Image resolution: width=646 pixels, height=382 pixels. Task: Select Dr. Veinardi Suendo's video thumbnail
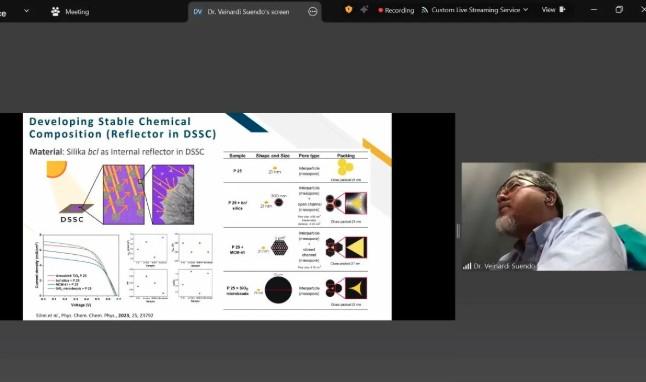click(554, 217)
